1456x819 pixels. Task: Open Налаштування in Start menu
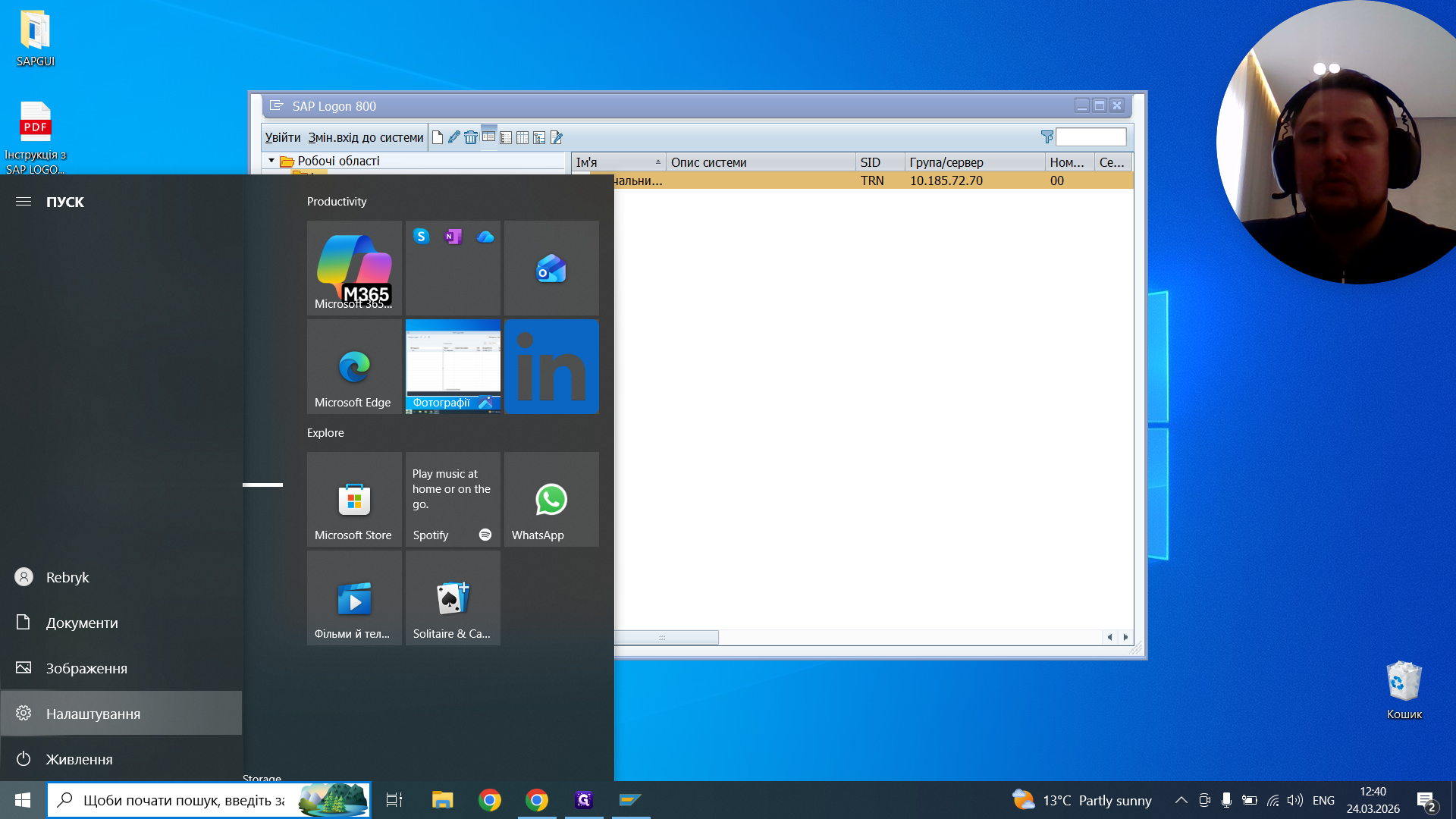click(x=121, y=713)
